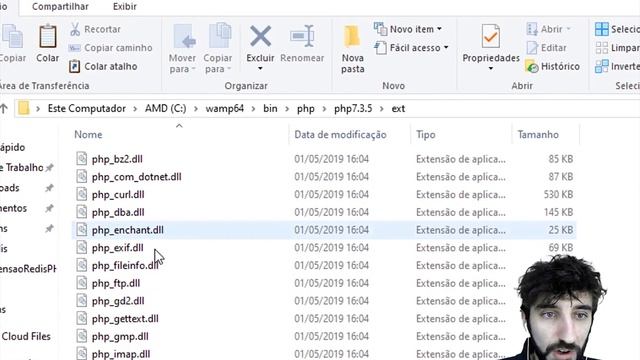Click the select-all icon in the ribbon
The height and width of the screenshot is (360, 640).
[x=602, y=29]
